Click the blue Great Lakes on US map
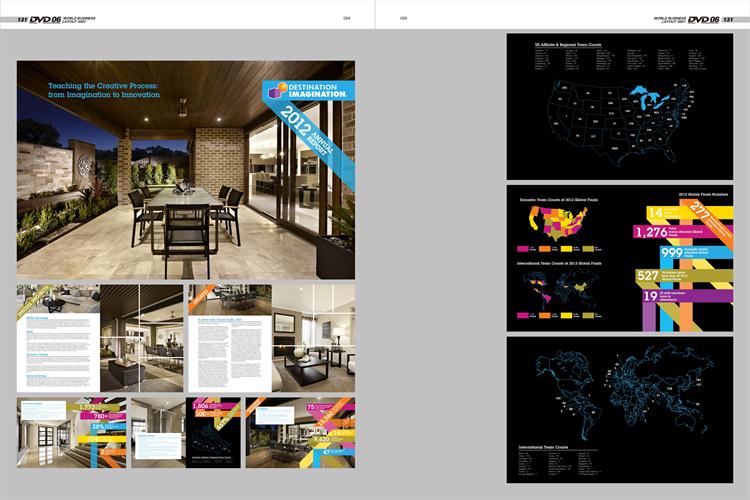750x500 pixels. [x=640, y=100]
